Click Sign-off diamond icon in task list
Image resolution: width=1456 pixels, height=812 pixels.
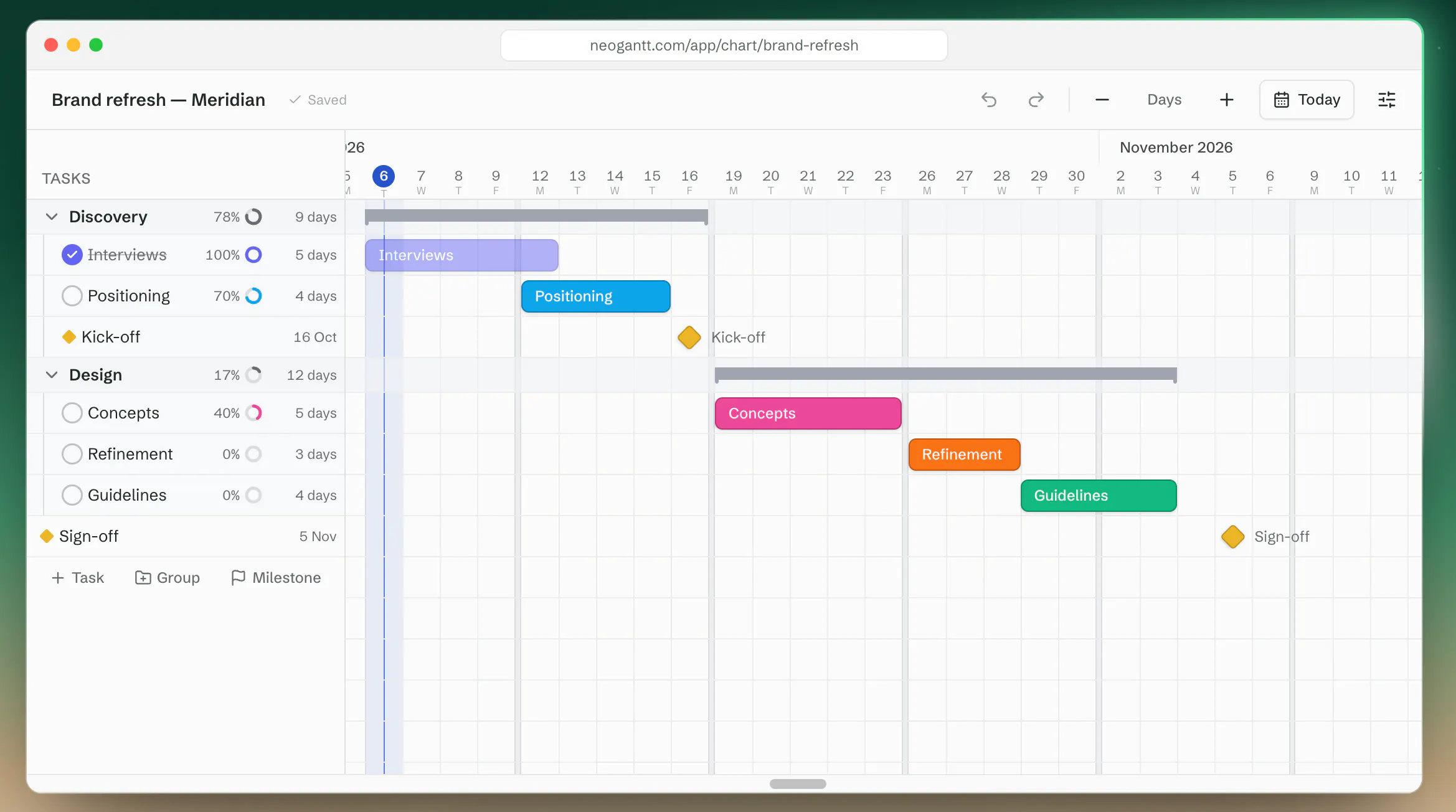(x=47, y=536)
